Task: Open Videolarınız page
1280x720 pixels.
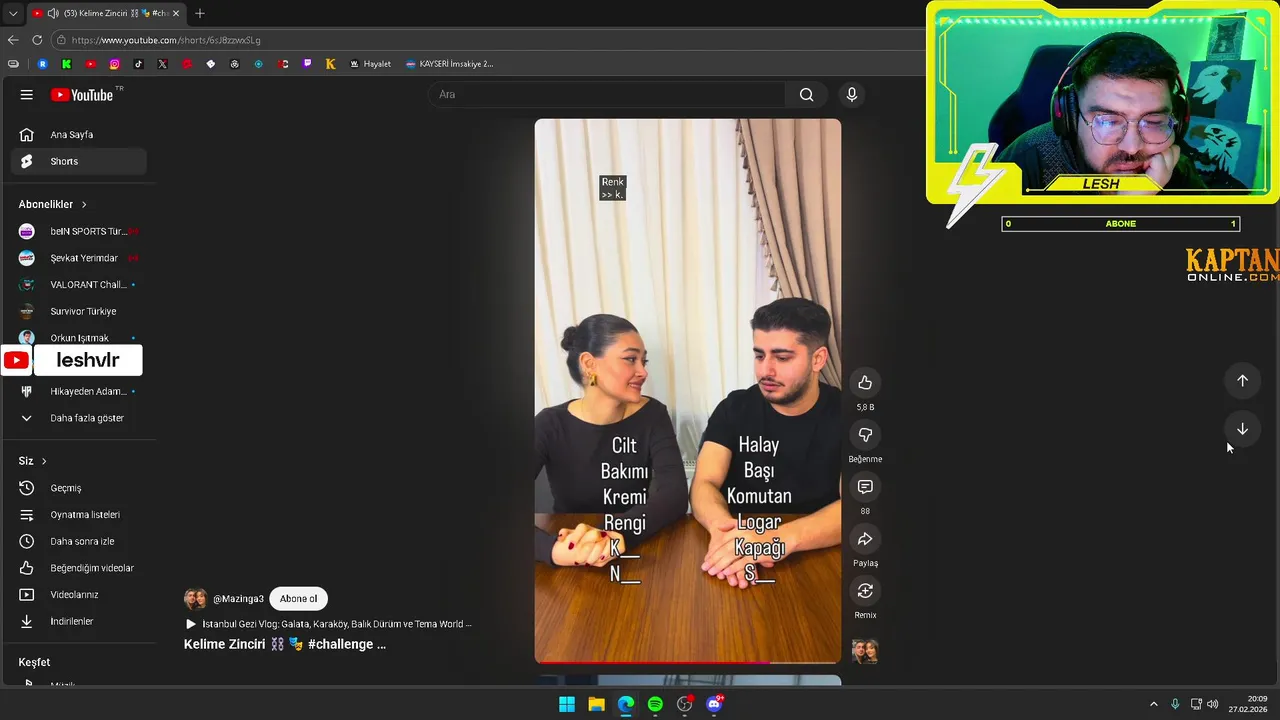Action: pyautogui.click(x=79, y=595)
